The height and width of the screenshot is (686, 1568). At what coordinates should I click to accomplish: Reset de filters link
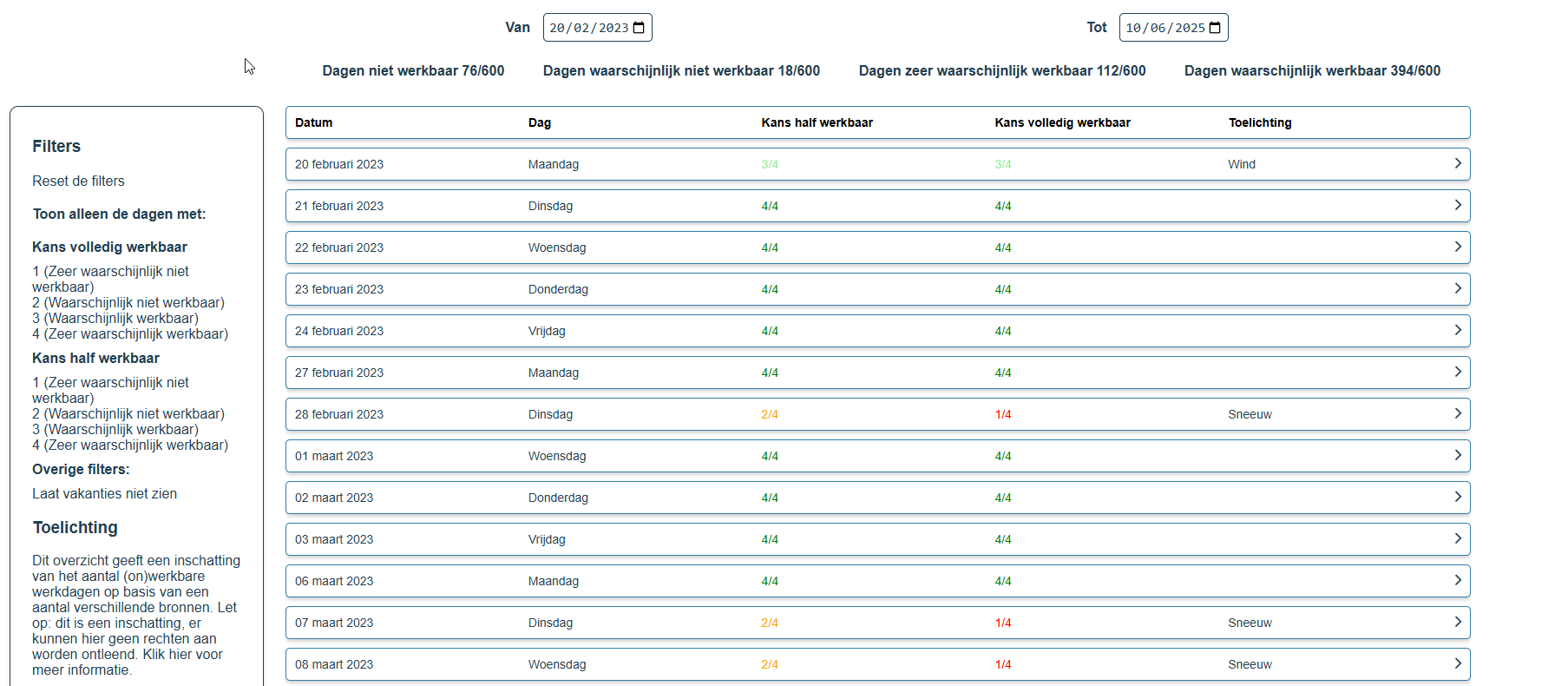click(x=78, y=181)
